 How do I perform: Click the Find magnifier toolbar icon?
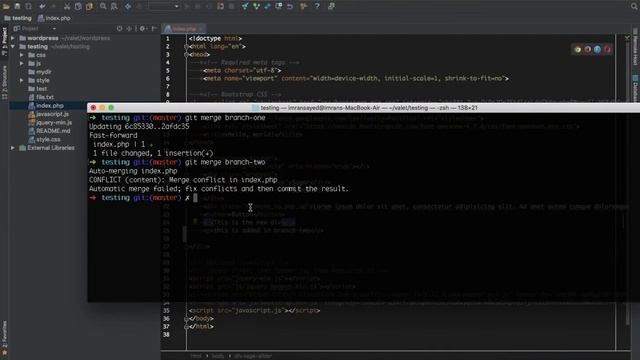coord(103,6)
